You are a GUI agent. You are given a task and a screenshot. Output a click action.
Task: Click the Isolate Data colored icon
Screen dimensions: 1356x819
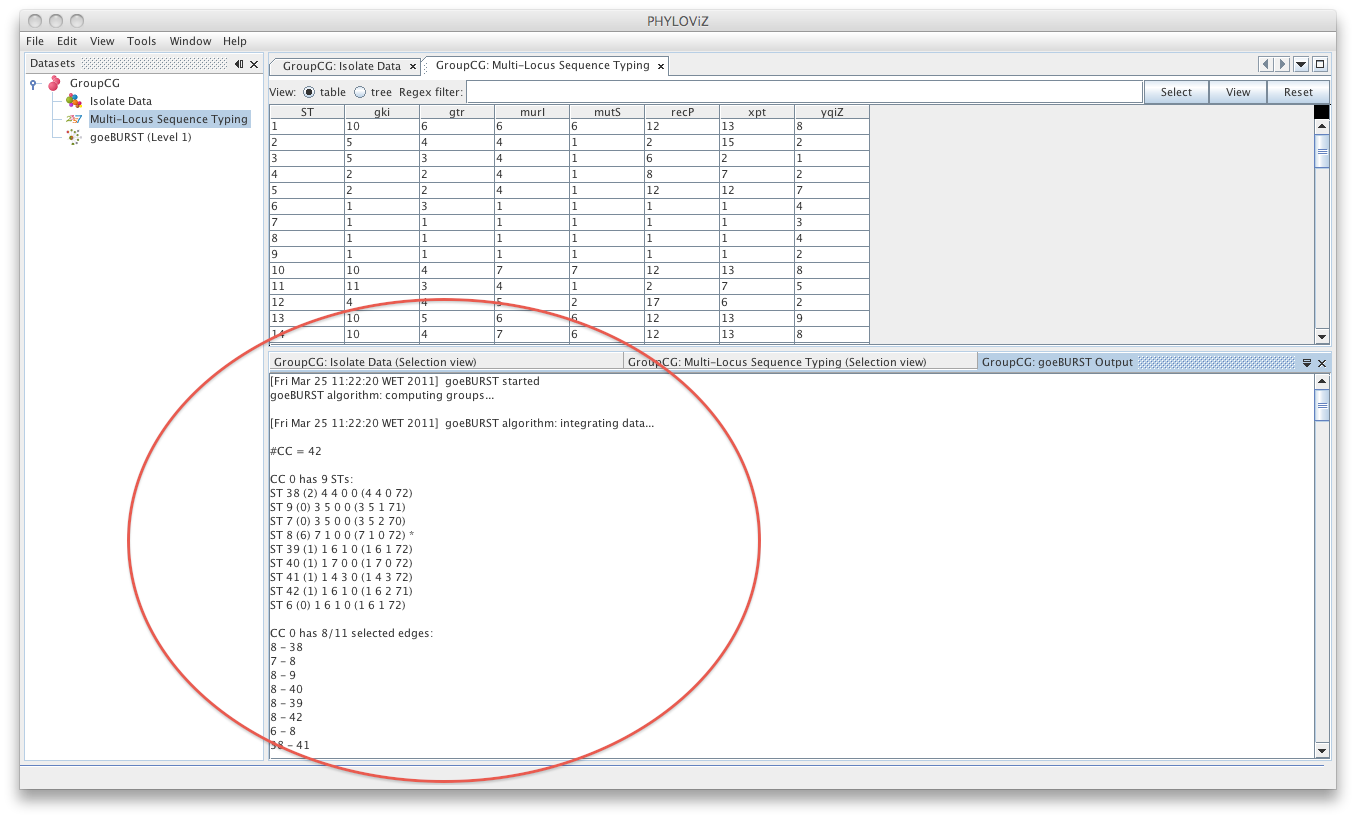click(73, 101)
